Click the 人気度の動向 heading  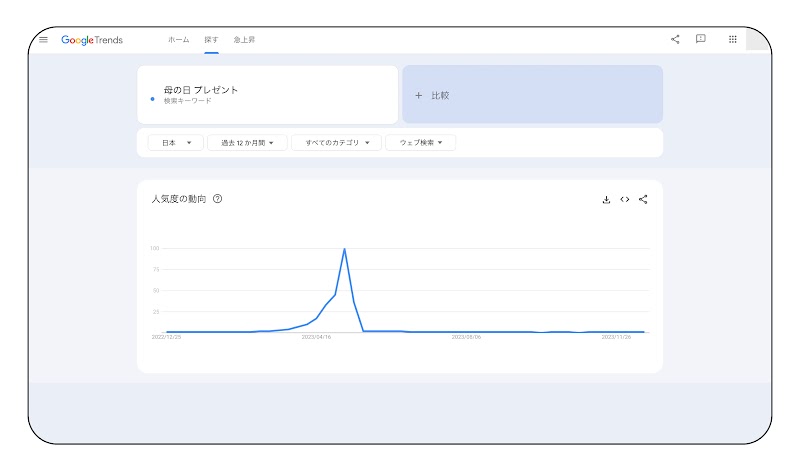pos(179,199)
